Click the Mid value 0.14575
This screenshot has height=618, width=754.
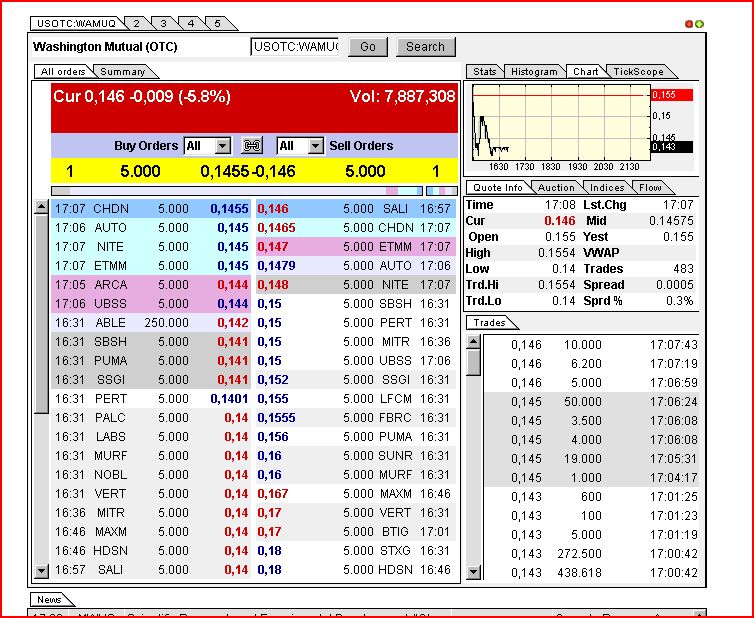671,221
